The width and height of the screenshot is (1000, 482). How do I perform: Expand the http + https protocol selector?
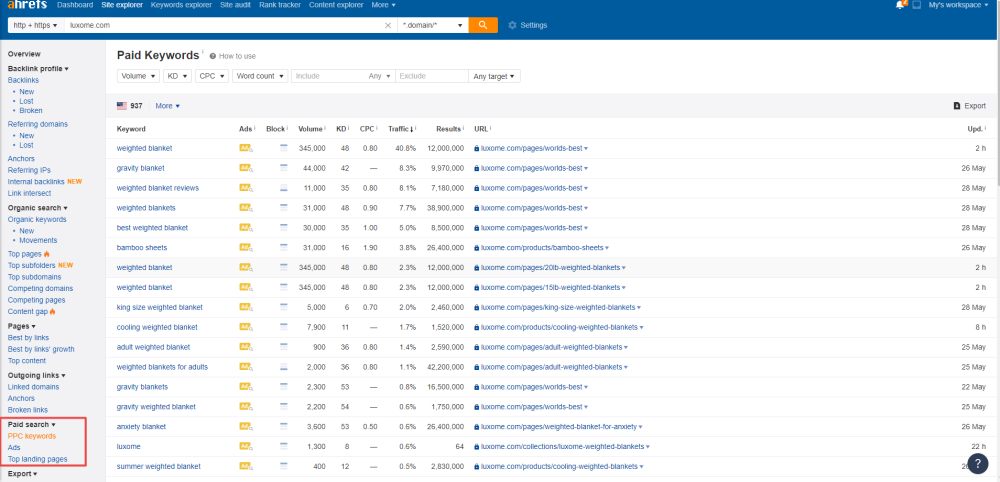coord(35,25)
